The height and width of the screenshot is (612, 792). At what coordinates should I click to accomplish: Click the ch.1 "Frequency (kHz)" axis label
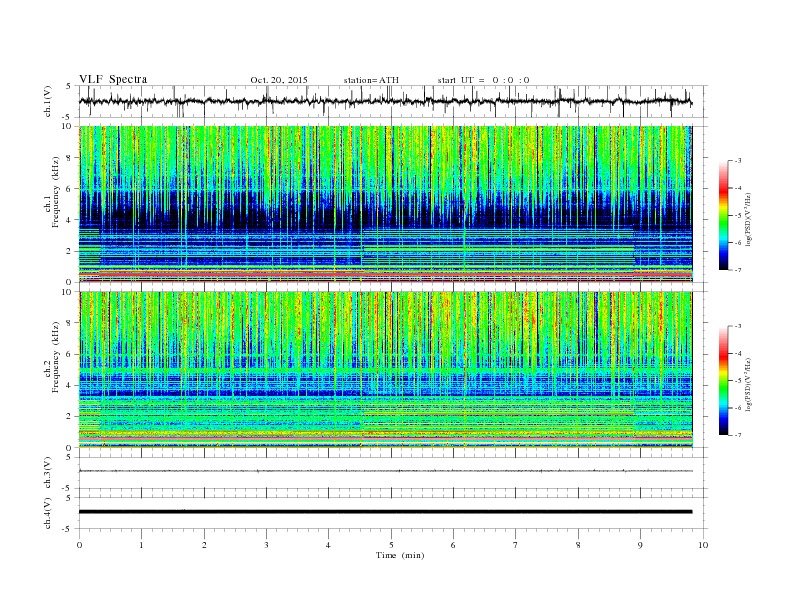(56, 192)
